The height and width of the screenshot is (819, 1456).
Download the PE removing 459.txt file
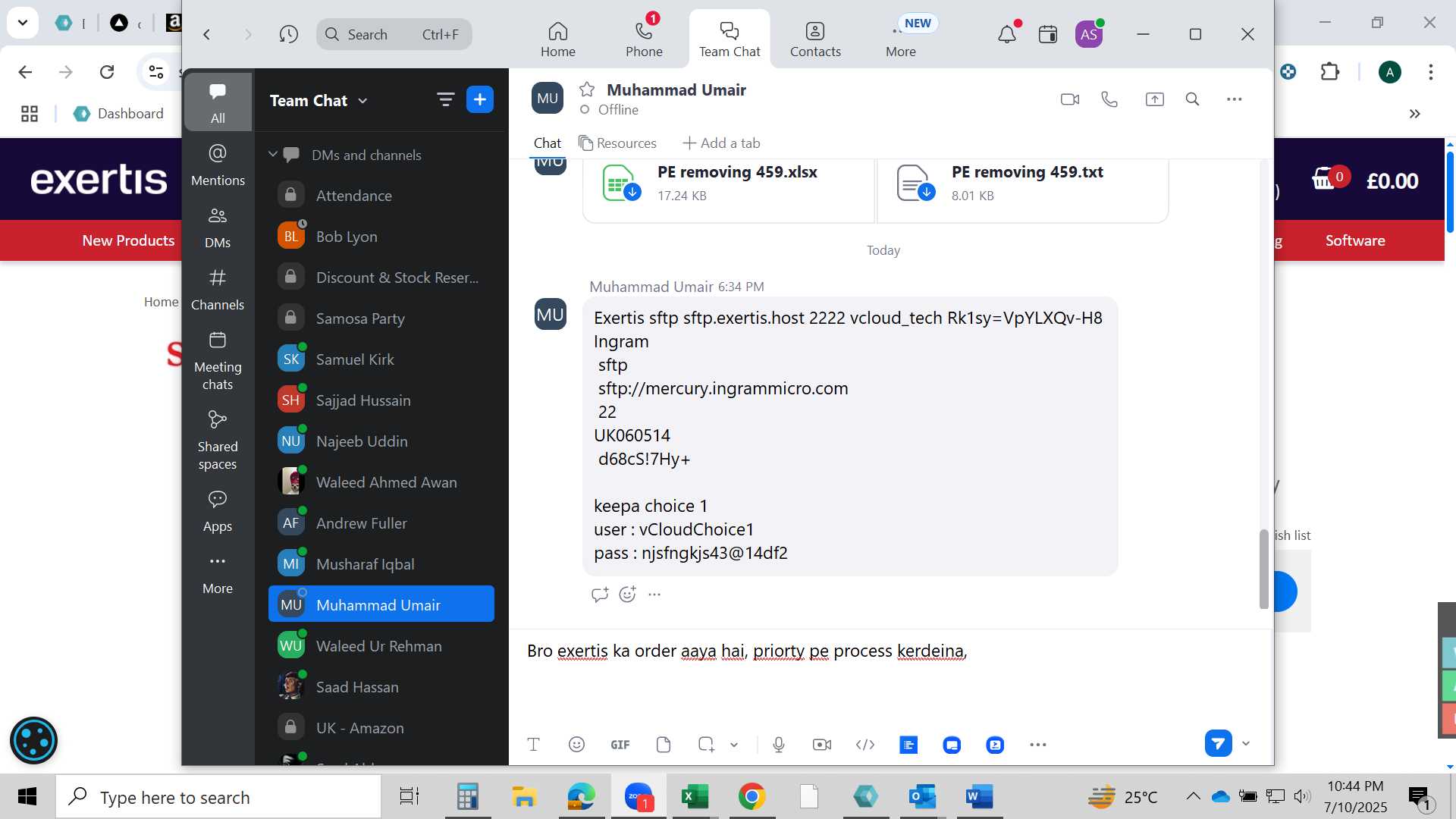pyautogui.click(x=927, y=192)
